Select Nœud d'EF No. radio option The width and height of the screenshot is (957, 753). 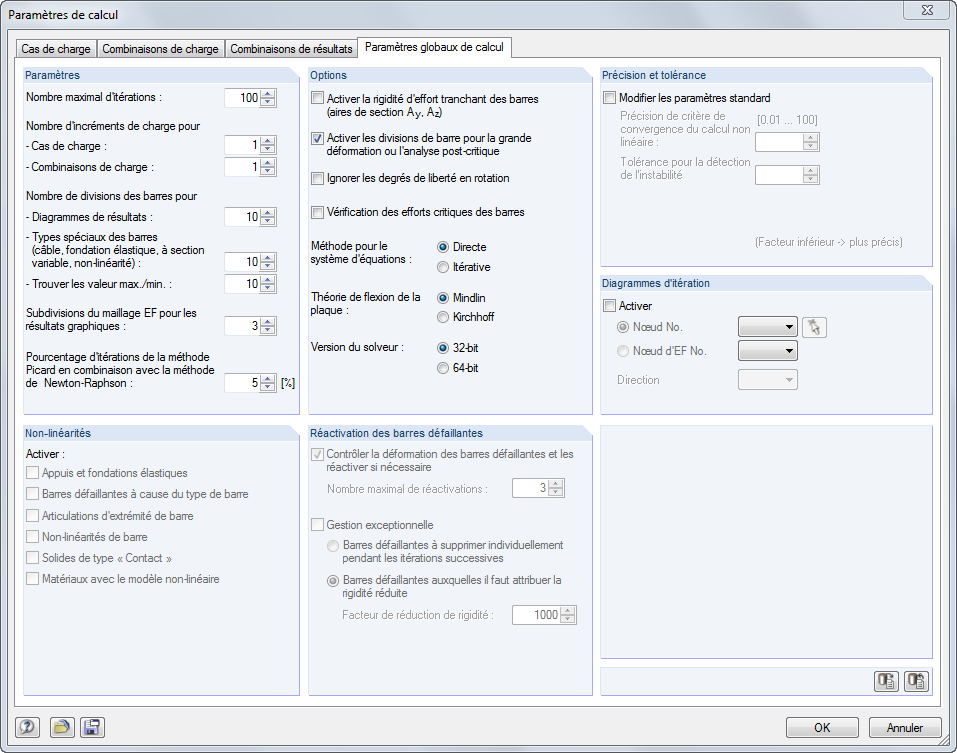tap(623, 351)
